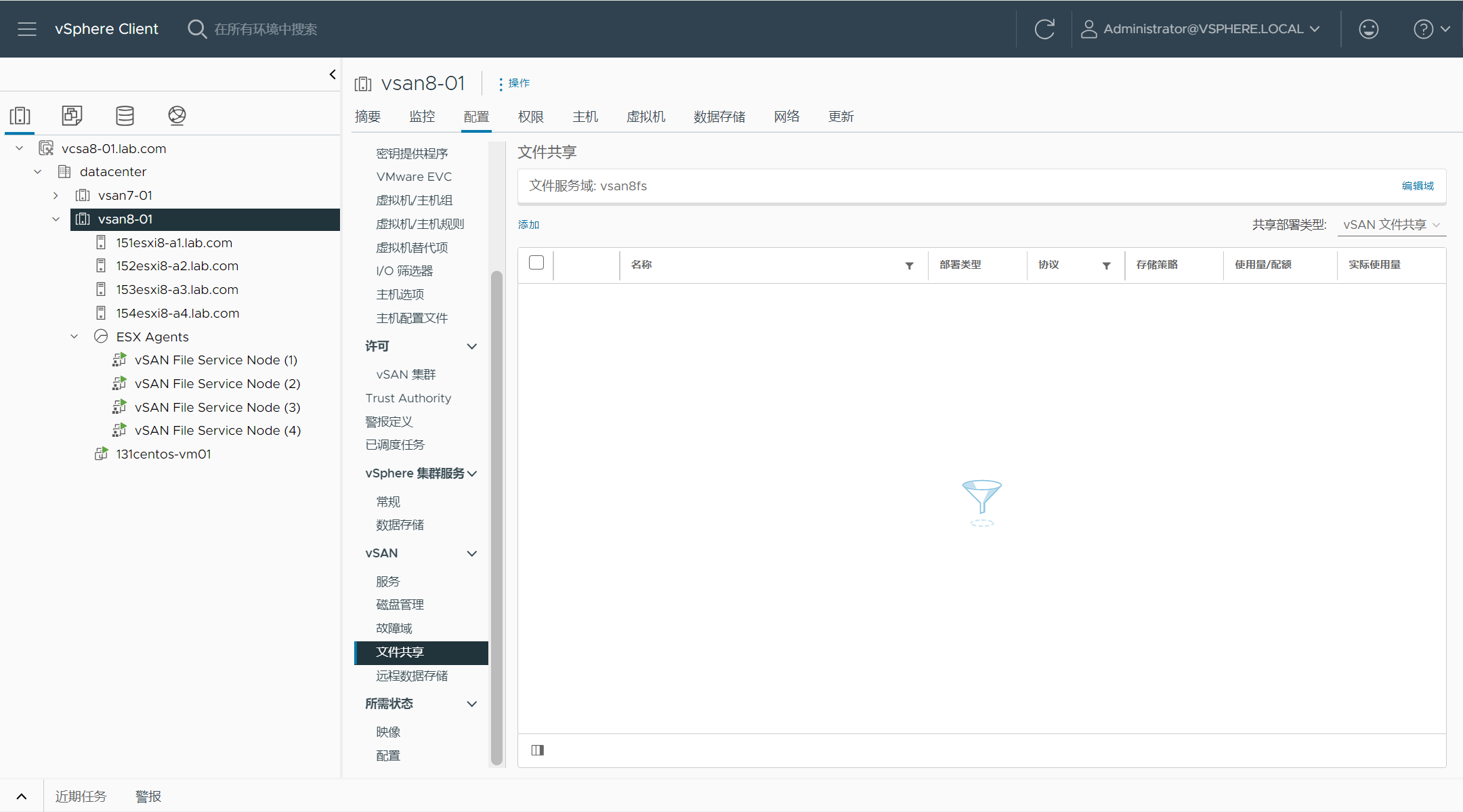Image resolution: width=1463 pixels, height=812 pixels.
Task: Switch to the 监控 tab
Action: point(422,116)
